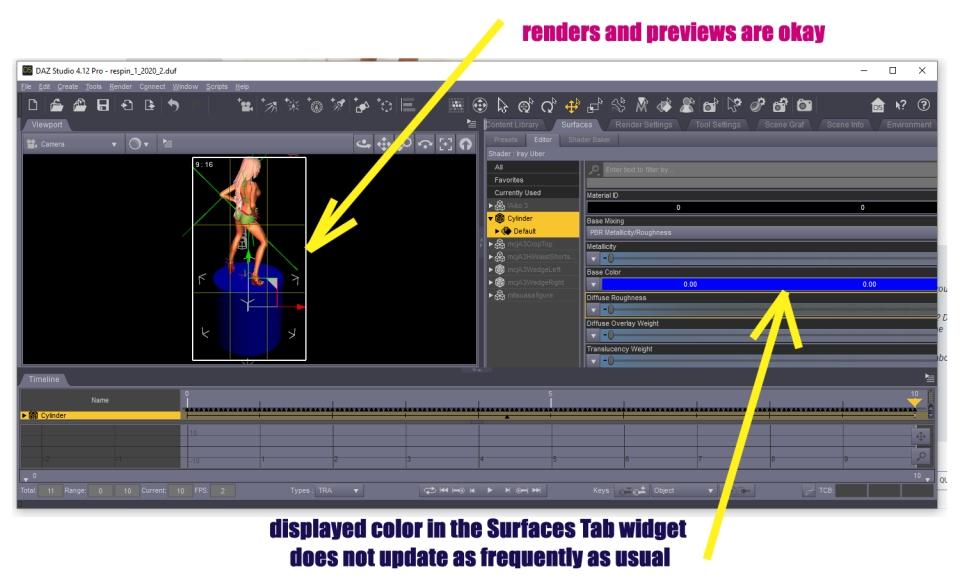Select the Favorites filter

pos(533,180)
